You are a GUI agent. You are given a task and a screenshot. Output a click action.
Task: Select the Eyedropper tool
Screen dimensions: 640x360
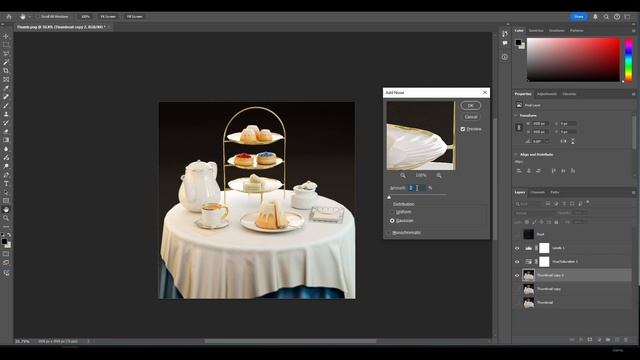(6, 88)
